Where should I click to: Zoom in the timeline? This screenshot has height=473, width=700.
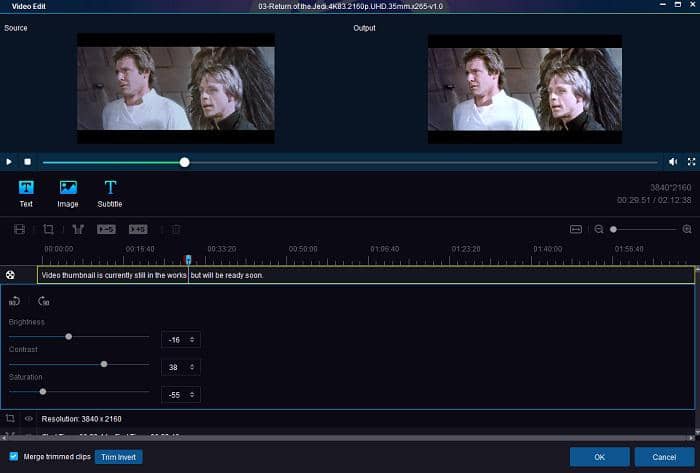coord(687,229)
